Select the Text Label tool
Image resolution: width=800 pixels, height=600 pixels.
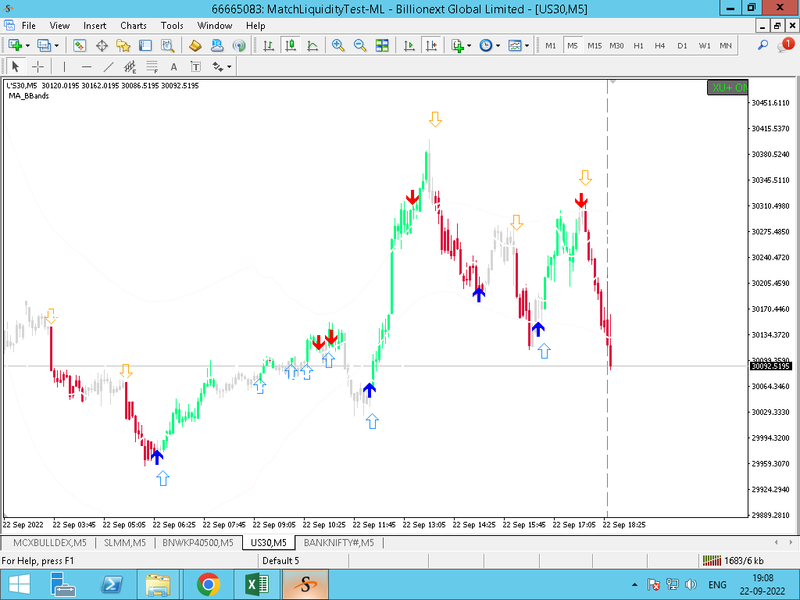[x=196, y=66]
